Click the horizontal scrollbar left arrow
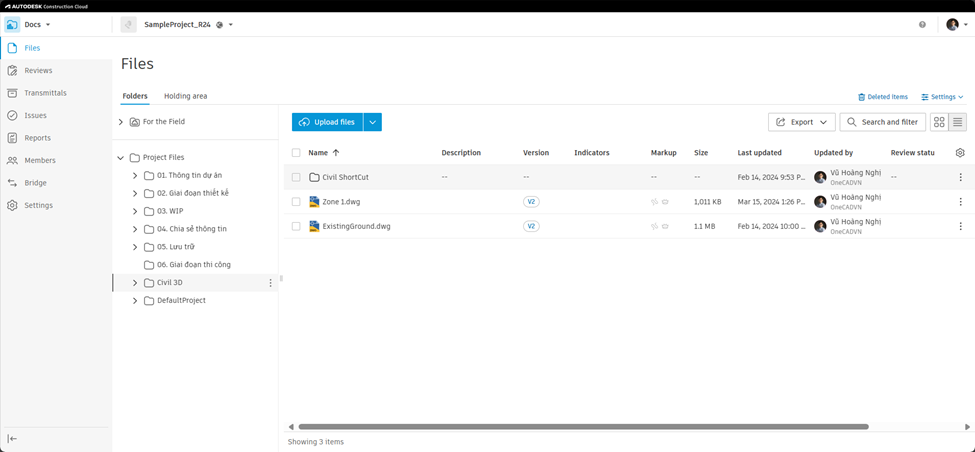 (x=291, y=427)
